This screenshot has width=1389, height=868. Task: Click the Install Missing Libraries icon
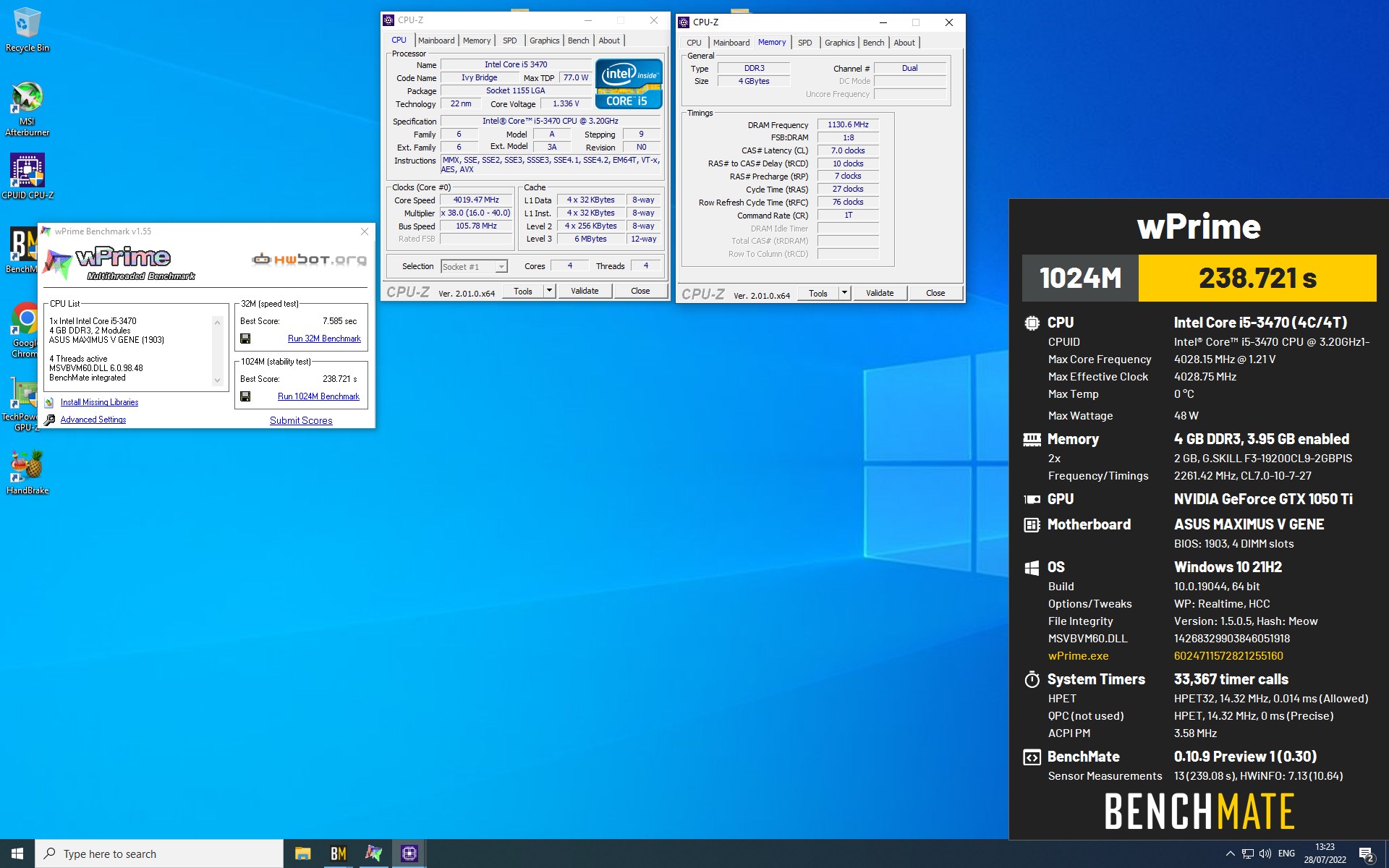(x=48, y=403)
